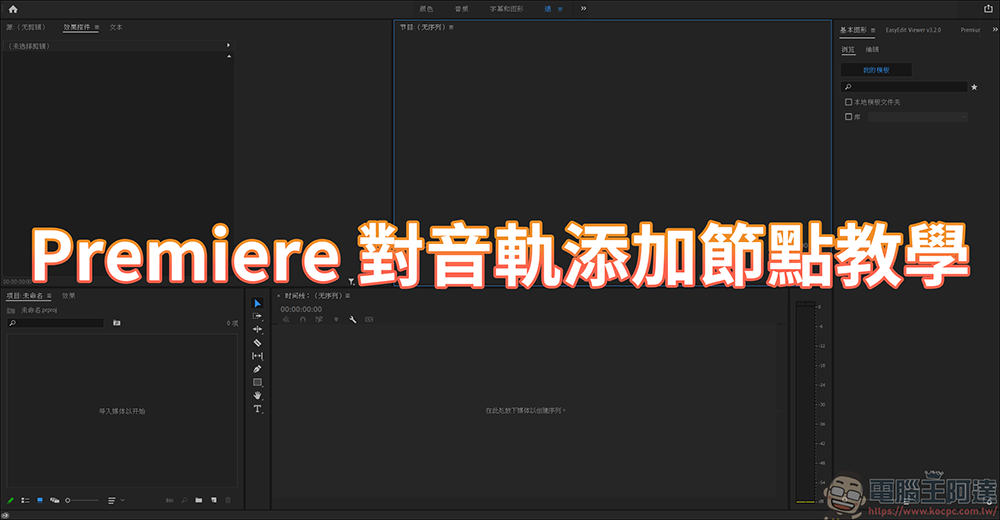1000x520 pixels.
Task: Select the Ripple Edit tool
Action: [258, 329]
